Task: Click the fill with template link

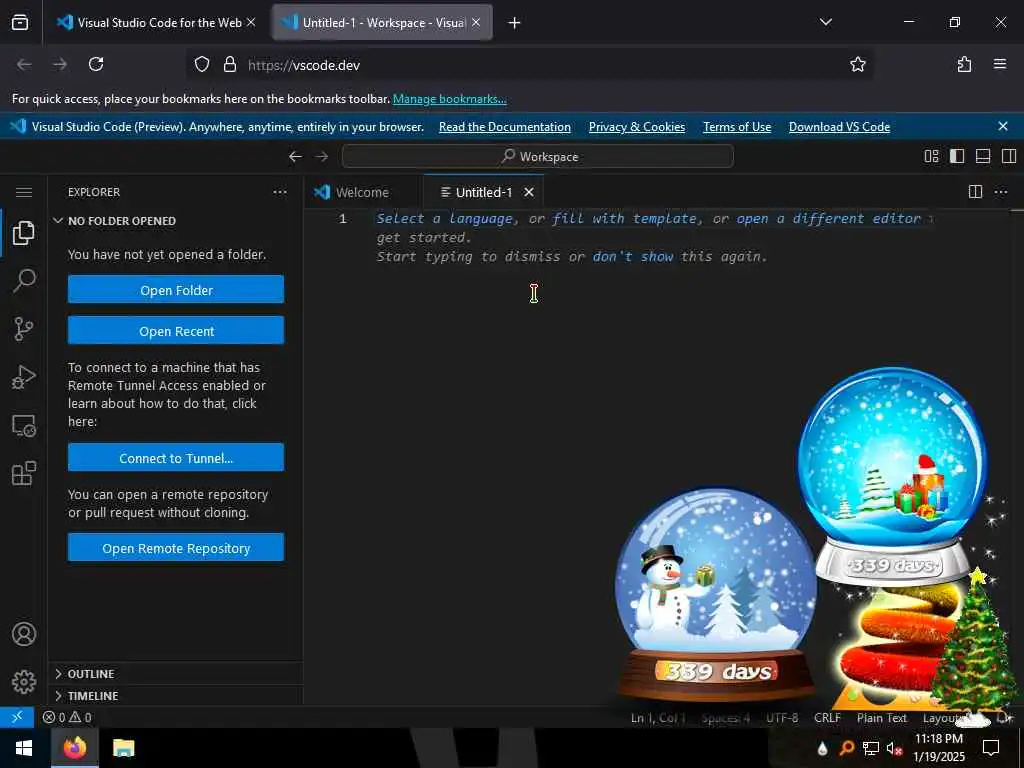Action: click(x=624, y=219)
